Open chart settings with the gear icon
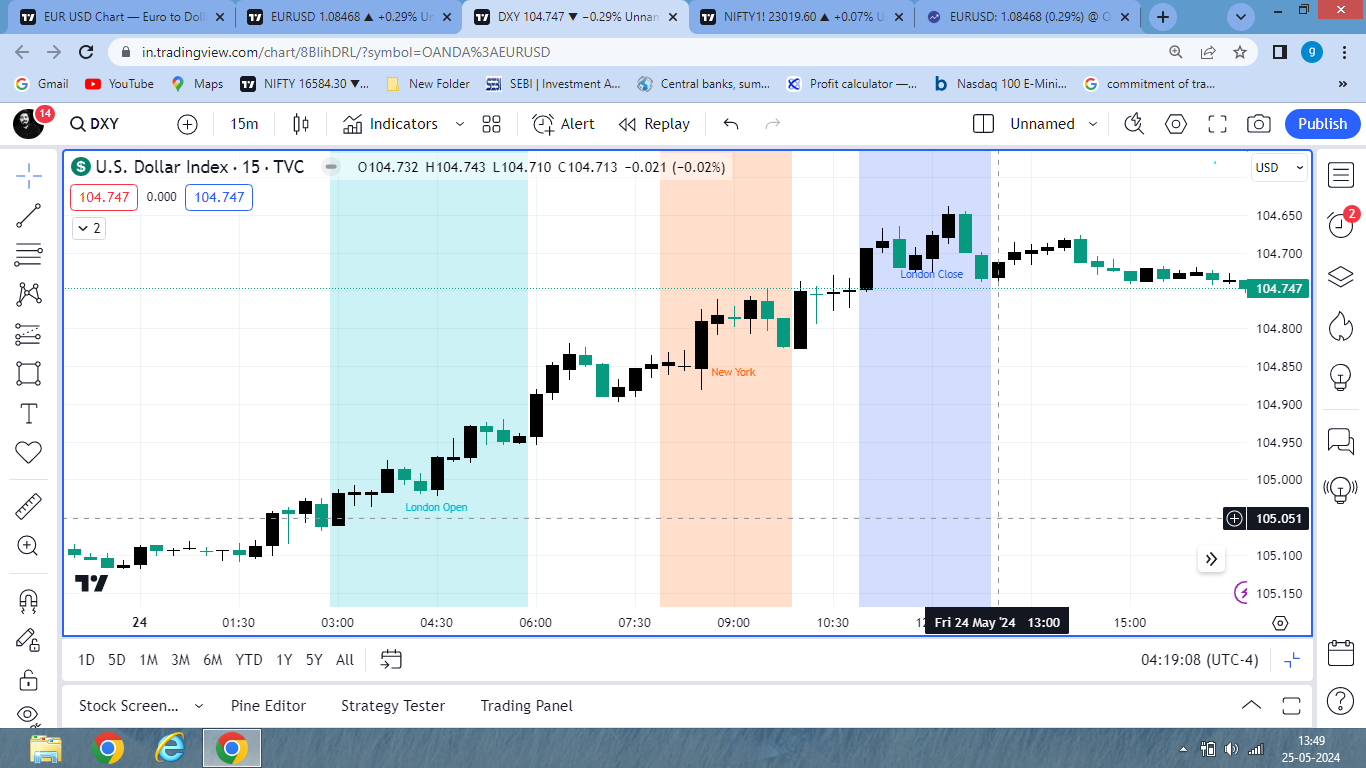The image size is (1366, 768). click(1175, 124)
